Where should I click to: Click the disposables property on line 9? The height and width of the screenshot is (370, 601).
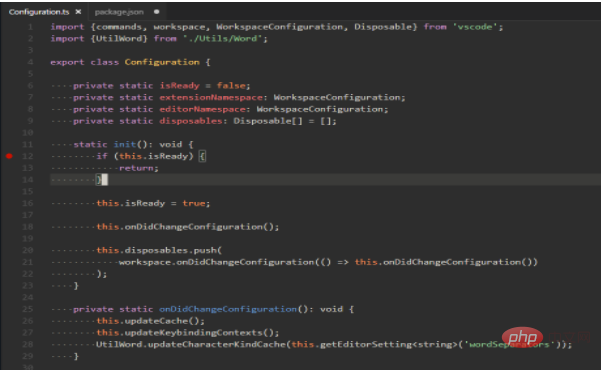tap(190, 121)
